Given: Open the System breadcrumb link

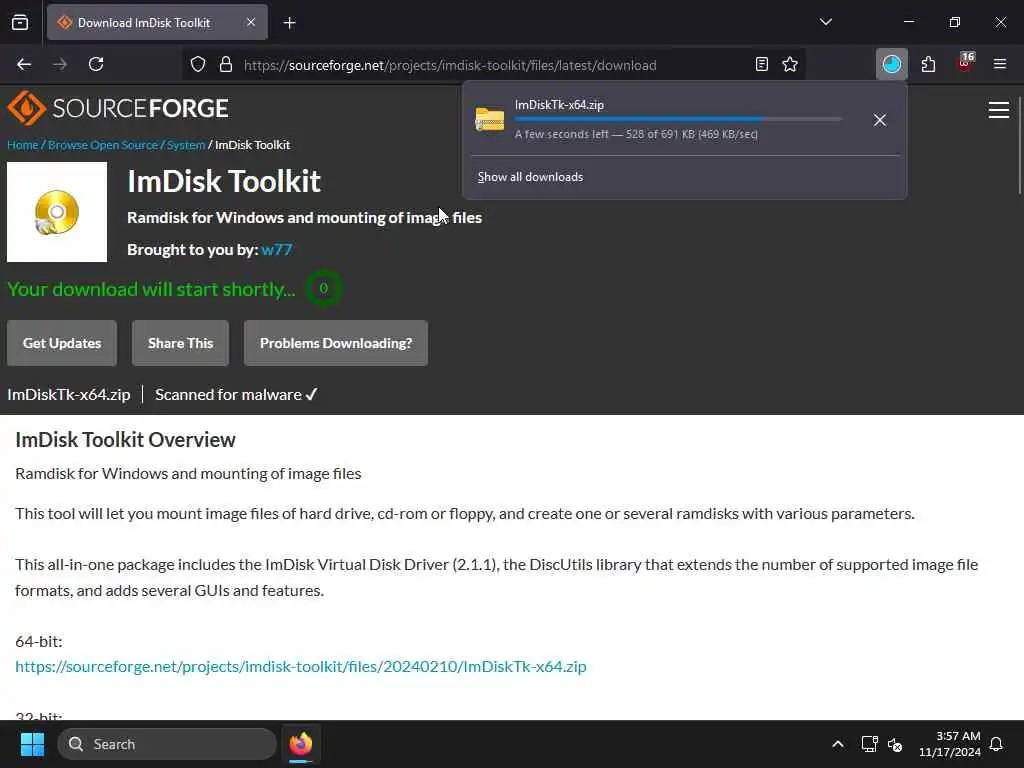Looking at the screenshot, I should (x=186, y=145).
